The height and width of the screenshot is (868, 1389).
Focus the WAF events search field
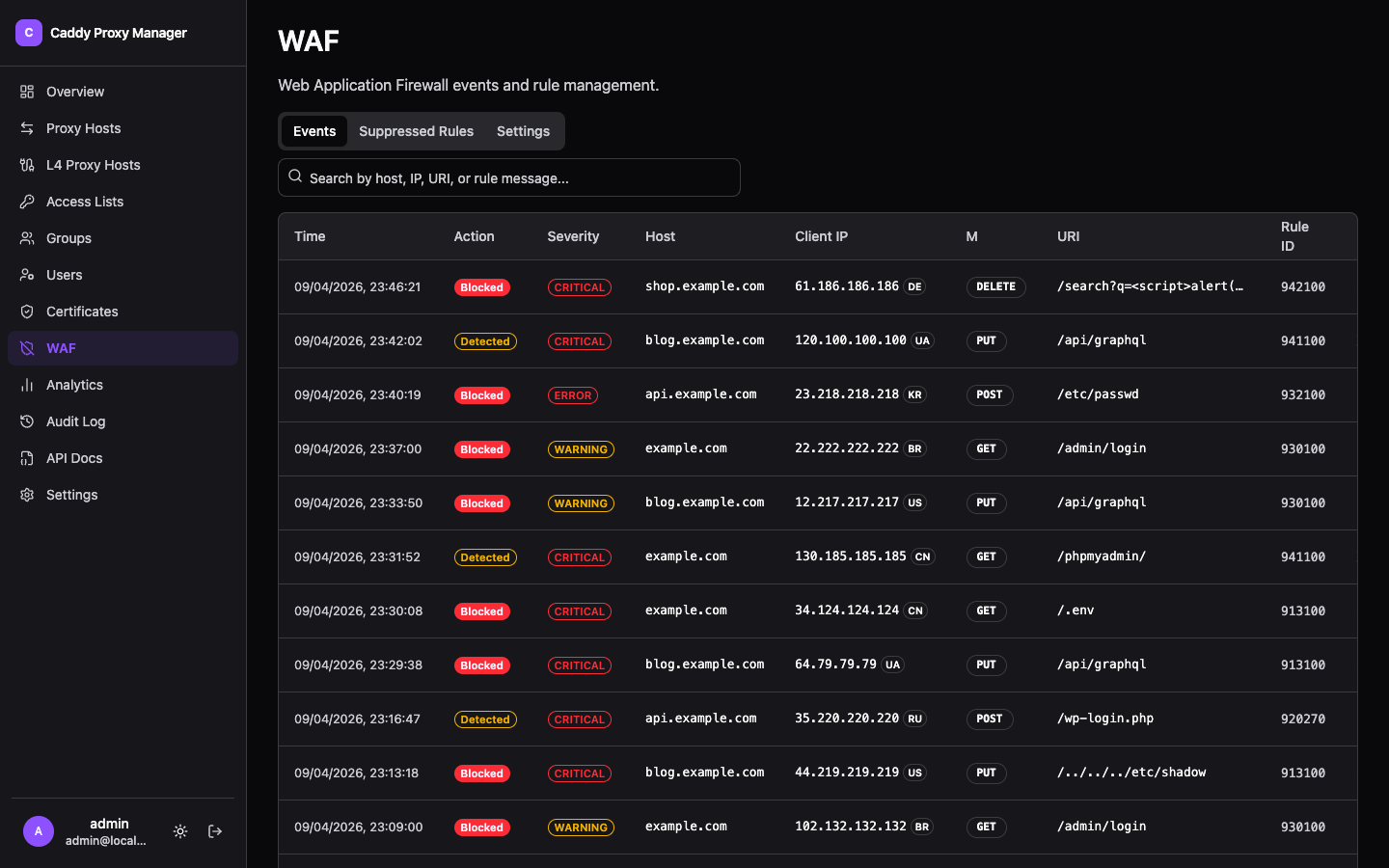click(x=509, y=177)
